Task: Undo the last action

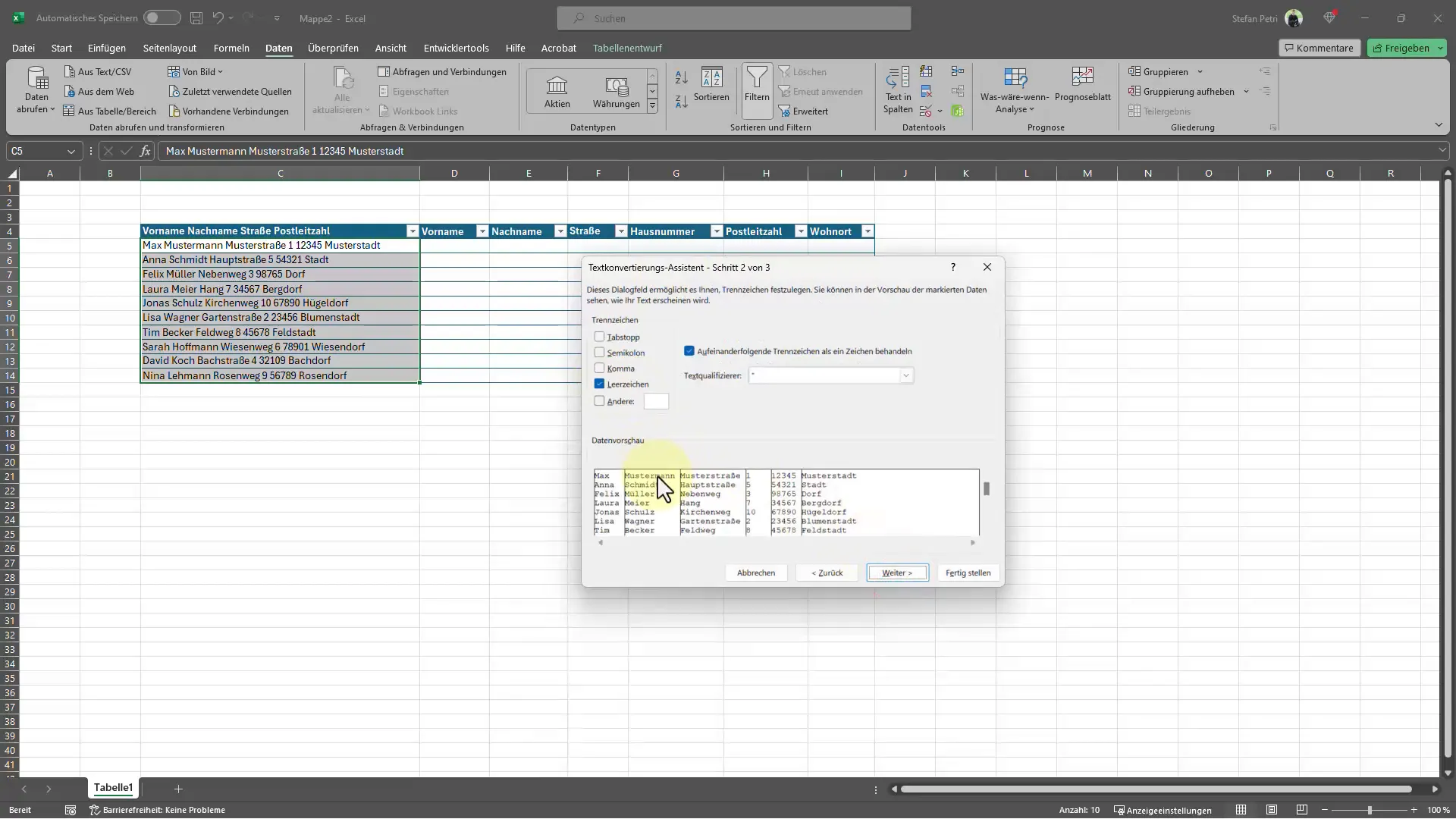Action: click(x=218, y=18)
